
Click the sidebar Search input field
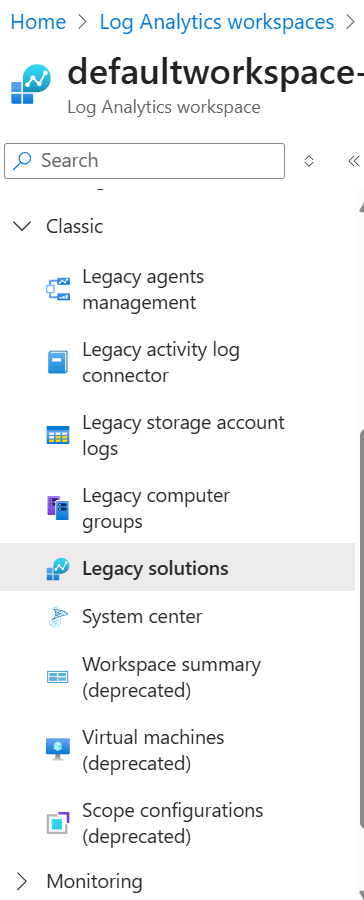click(x=144, y=161)
